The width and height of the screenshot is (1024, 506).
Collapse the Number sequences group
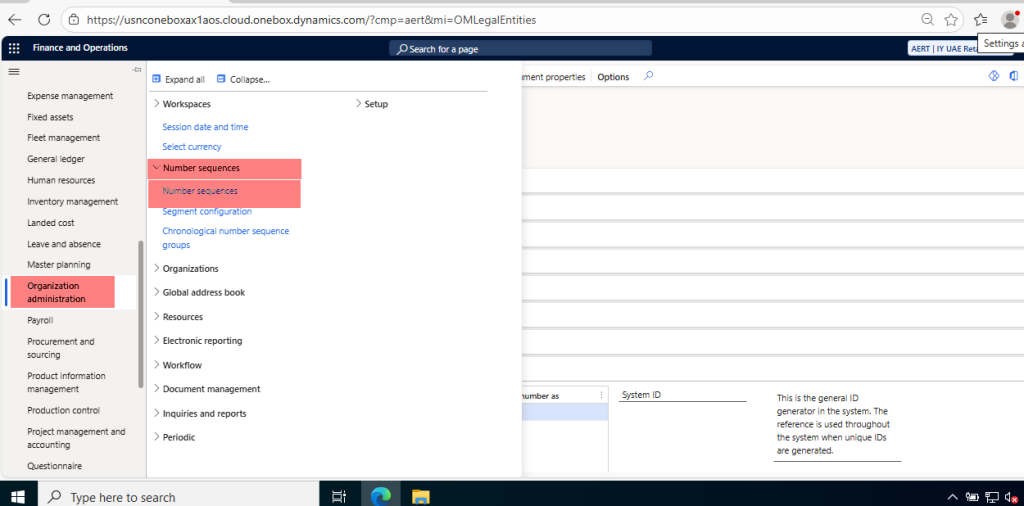(x=157, y=168)
